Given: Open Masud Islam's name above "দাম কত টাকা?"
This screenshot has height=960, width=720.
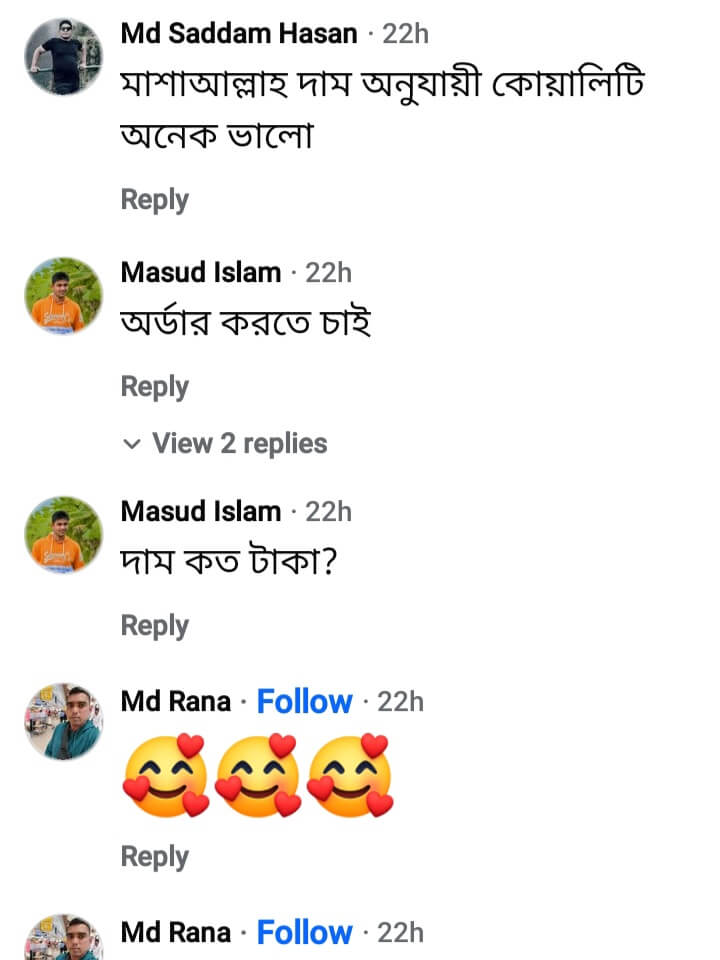Looking at the screenshot, I should (200, 511).
